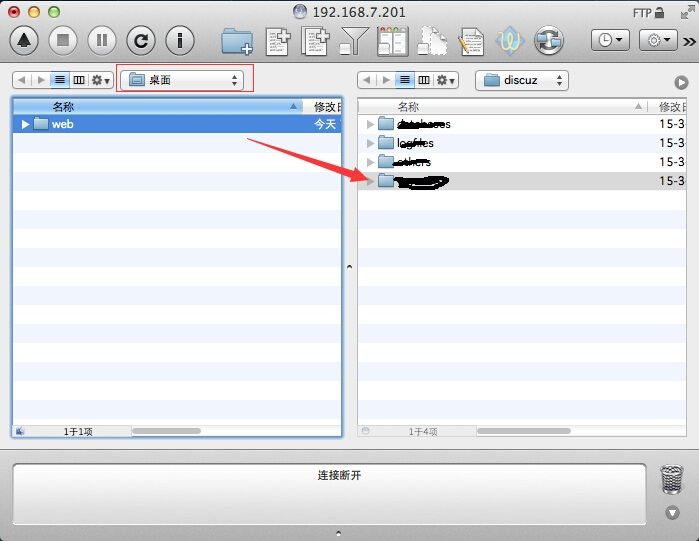Go back in local pane
699x541 pixels.
(22, 80)
